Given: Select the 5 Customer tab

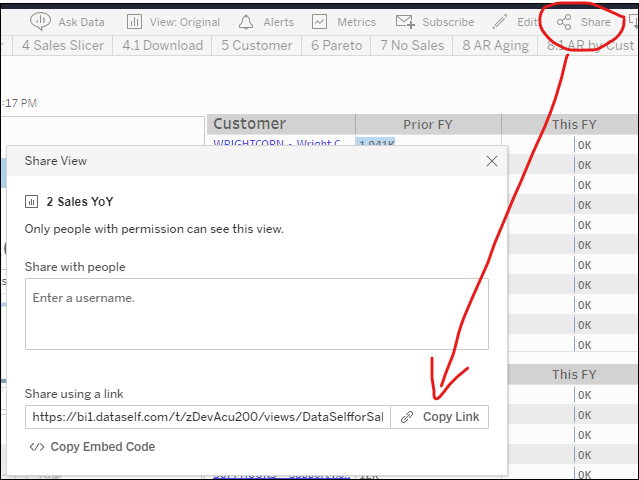Looking at the screenshot, I should click(256, 45).
